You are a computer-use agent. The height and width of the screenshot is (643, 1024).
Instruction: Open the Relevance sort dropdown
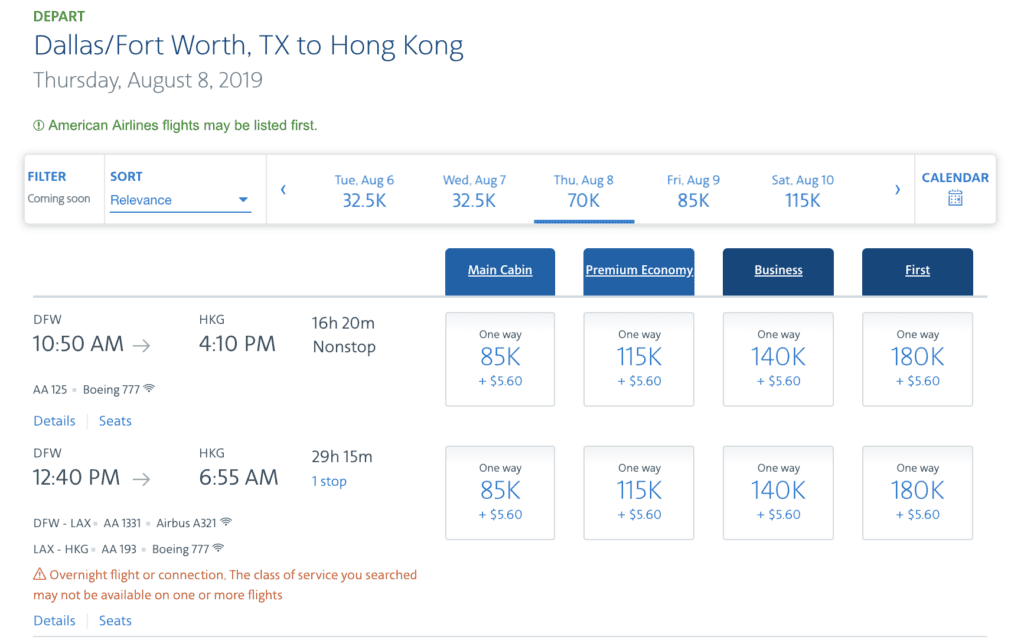coord(180,199)
